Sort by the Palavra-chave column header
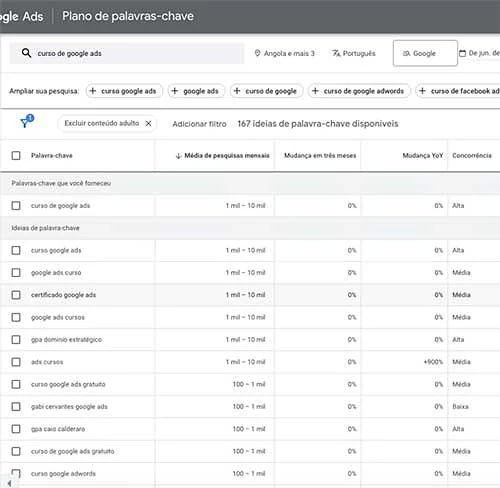The image size is (500, 488). tap(52, 156)
